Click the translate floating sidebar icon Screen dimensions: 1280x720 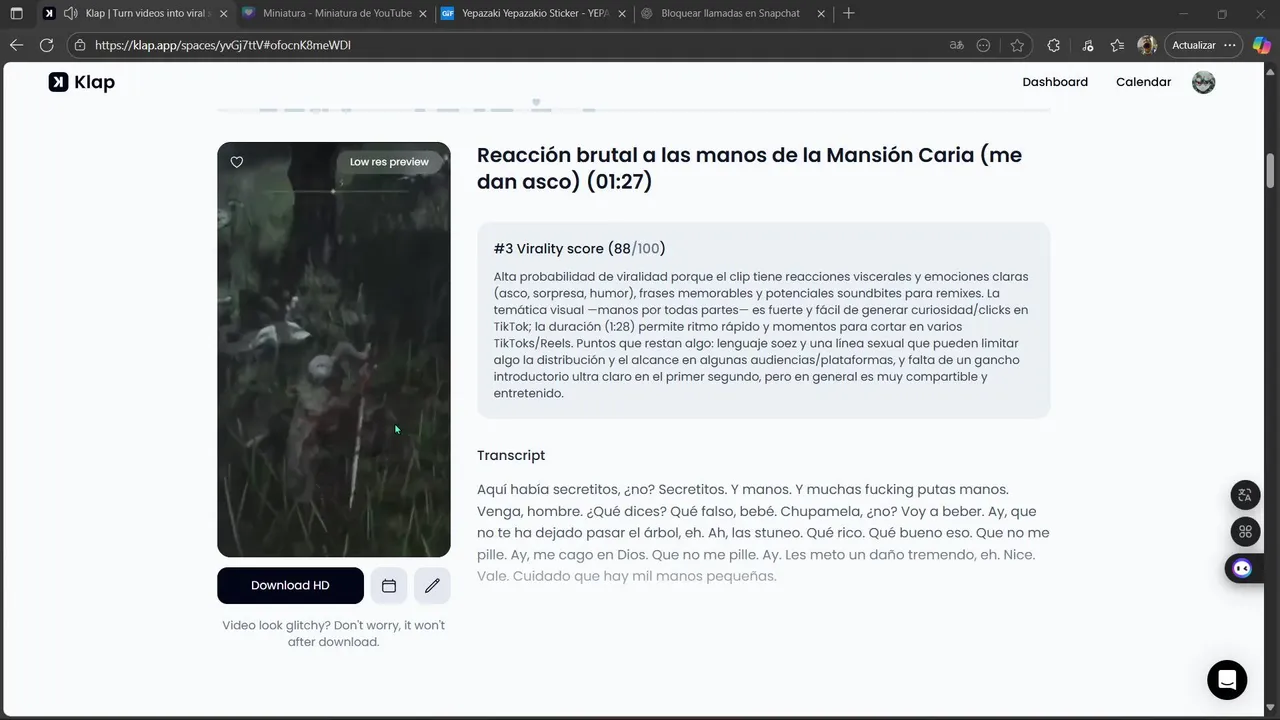pos(1245,495)
